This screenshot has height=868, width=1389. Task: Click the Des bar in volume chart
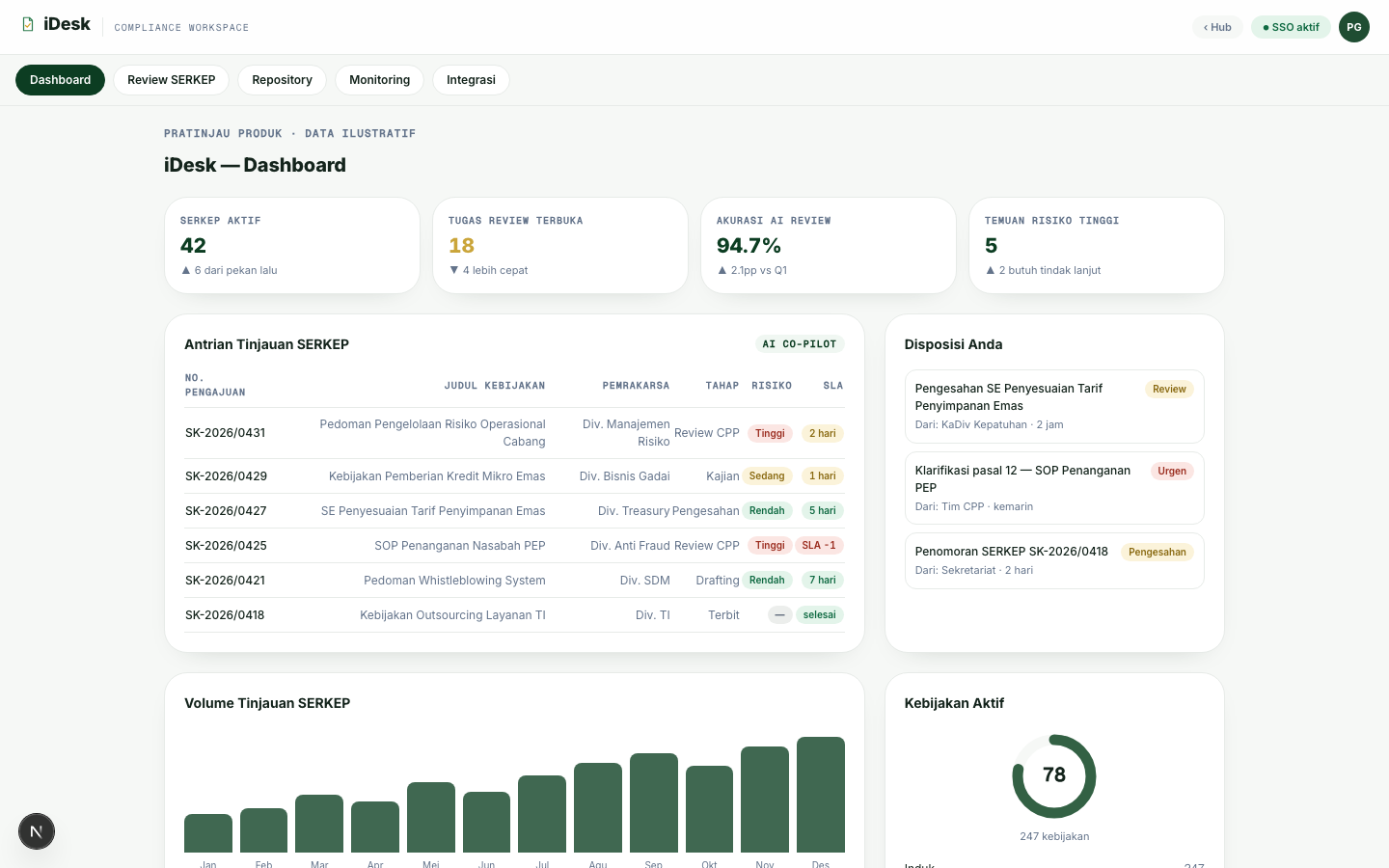pos(821,795)
